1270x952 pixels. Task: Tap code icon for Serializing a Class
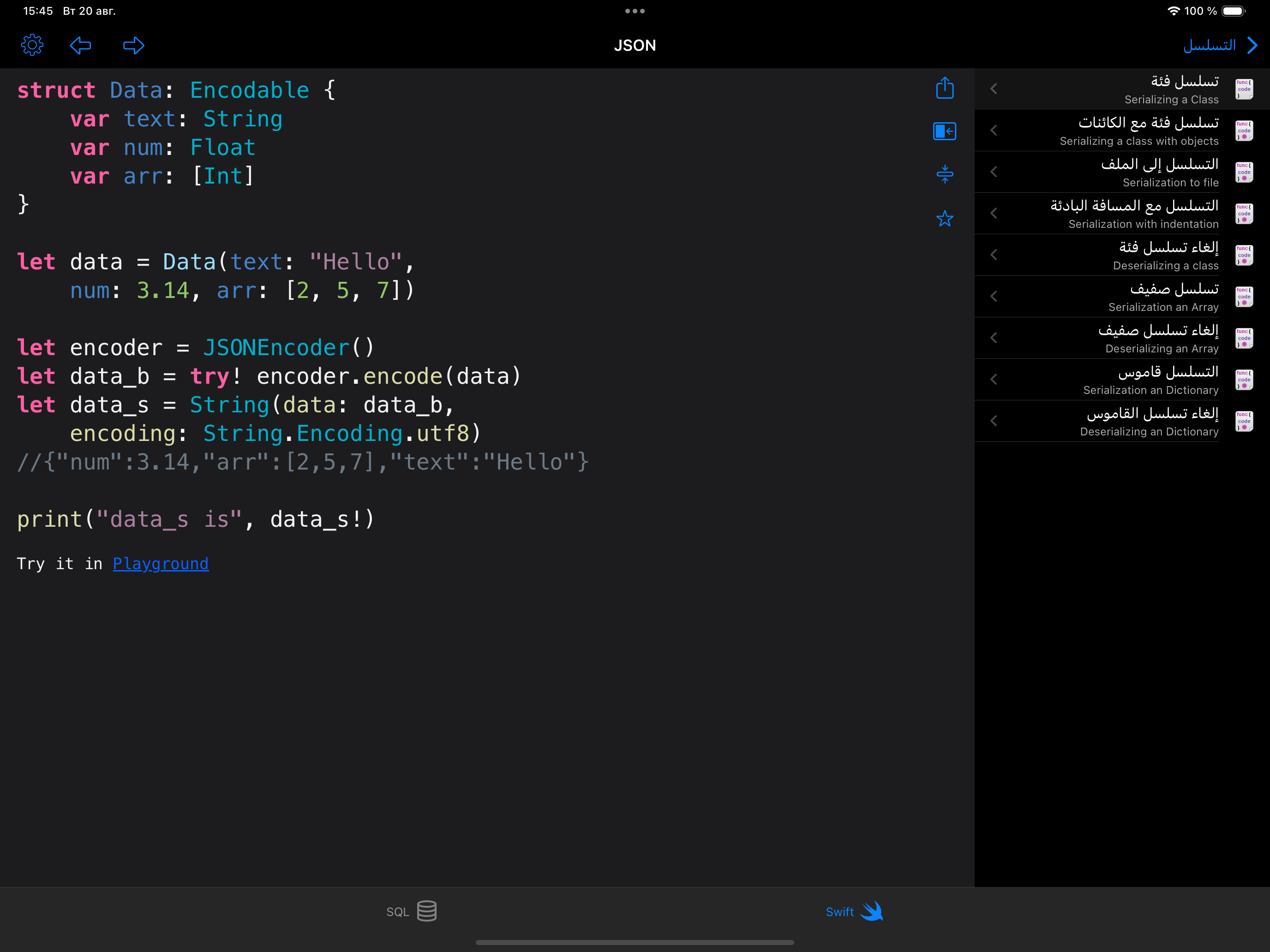click(1244, 89)
